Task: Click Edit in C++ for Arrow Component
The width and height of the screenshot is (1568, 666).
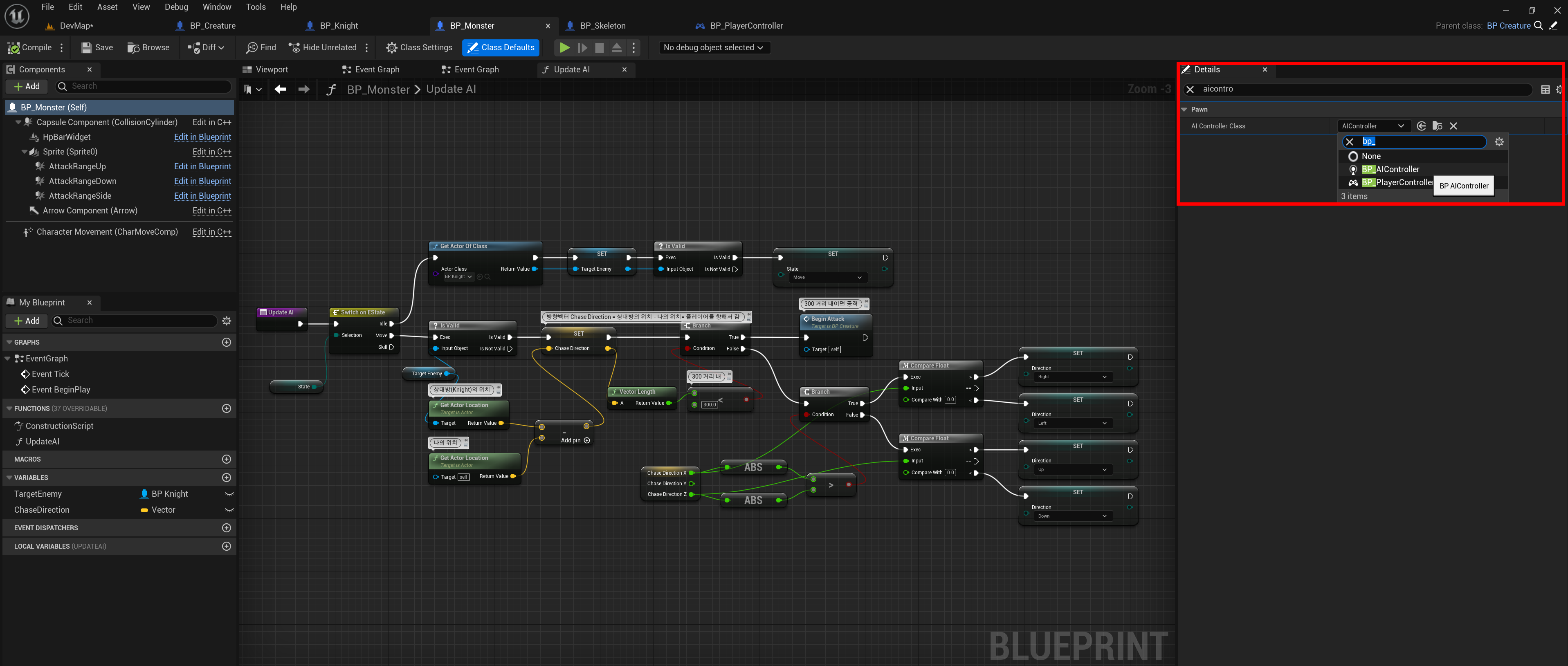Action: point(212,211)
